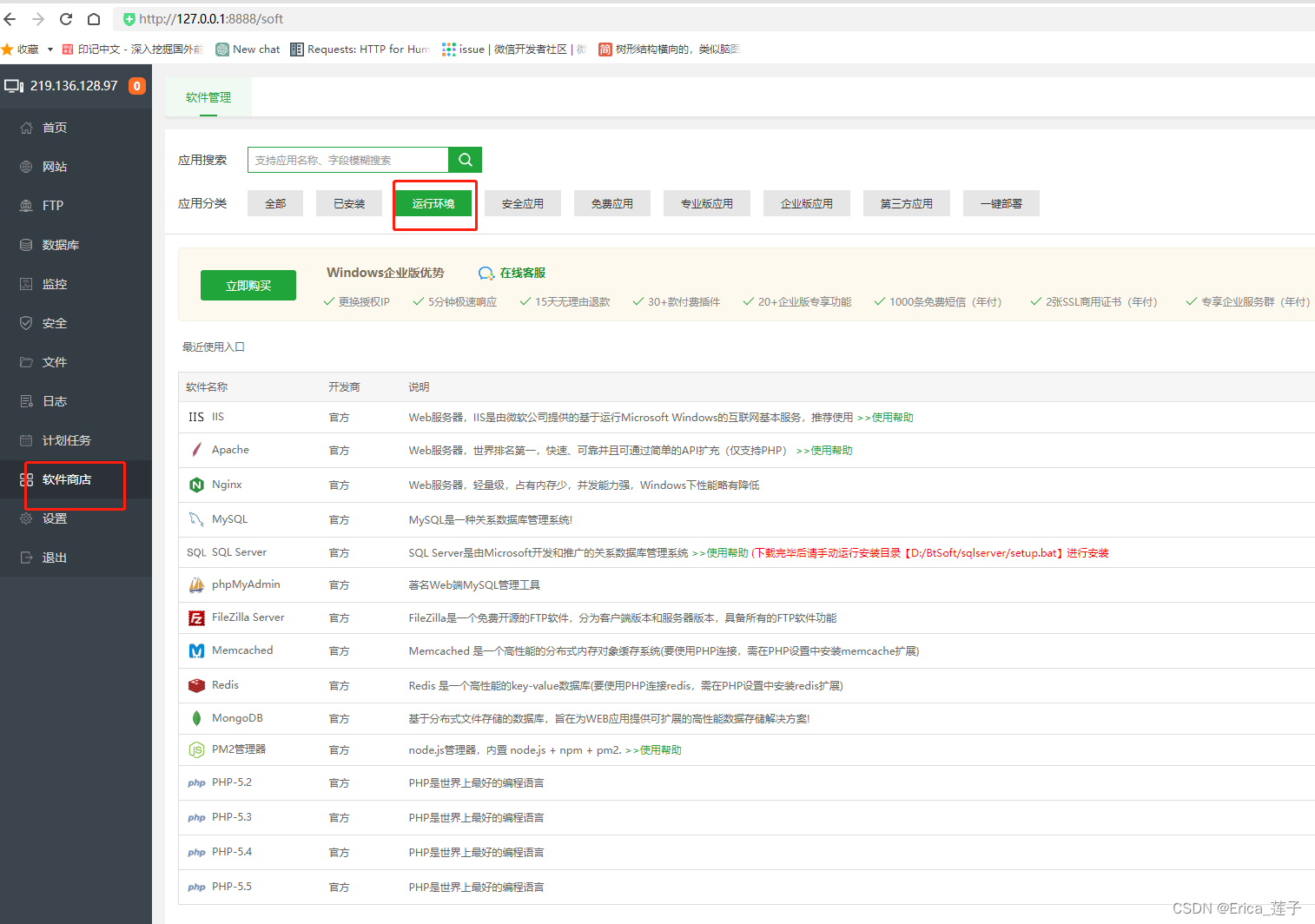Go to the browser home icon
This screenshot has width=1315, height=924.
point(94,19)
